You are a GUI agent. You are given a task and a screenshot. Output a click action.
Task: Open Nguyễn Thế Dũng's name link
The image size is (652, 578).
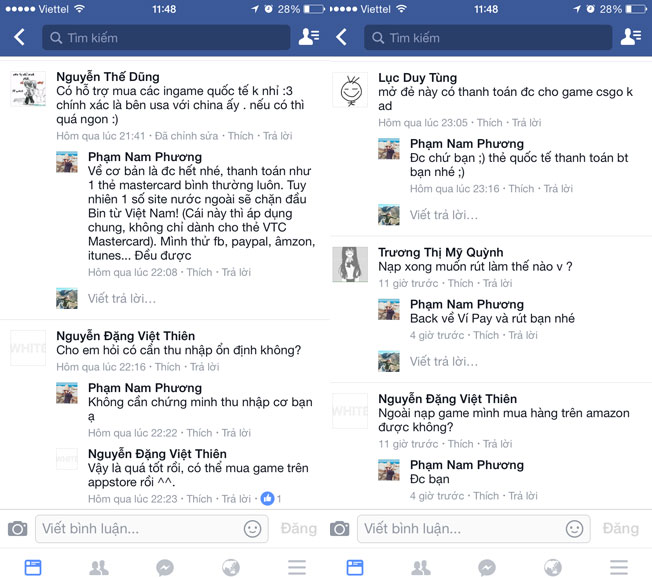pos(108,77)
